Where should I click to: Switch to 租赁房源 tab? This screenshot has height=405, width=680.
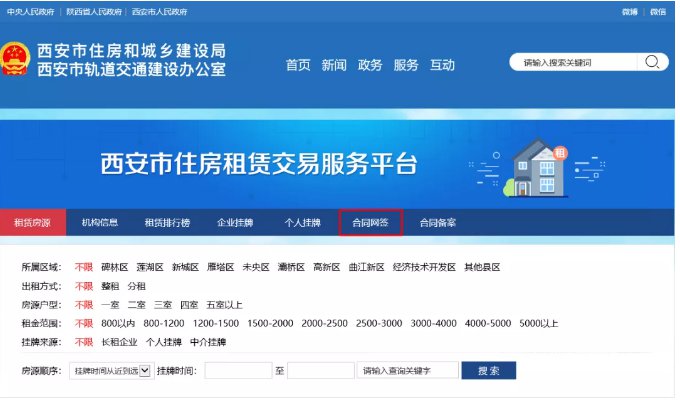coord(33,222)
